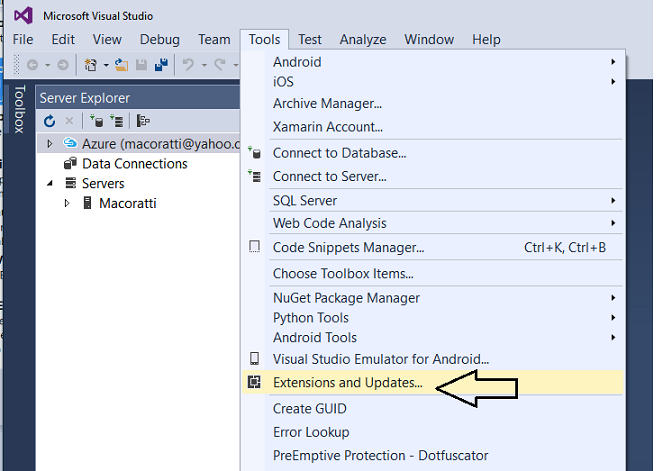Choose Xamarin Account menu entry

tap(433, 127)
